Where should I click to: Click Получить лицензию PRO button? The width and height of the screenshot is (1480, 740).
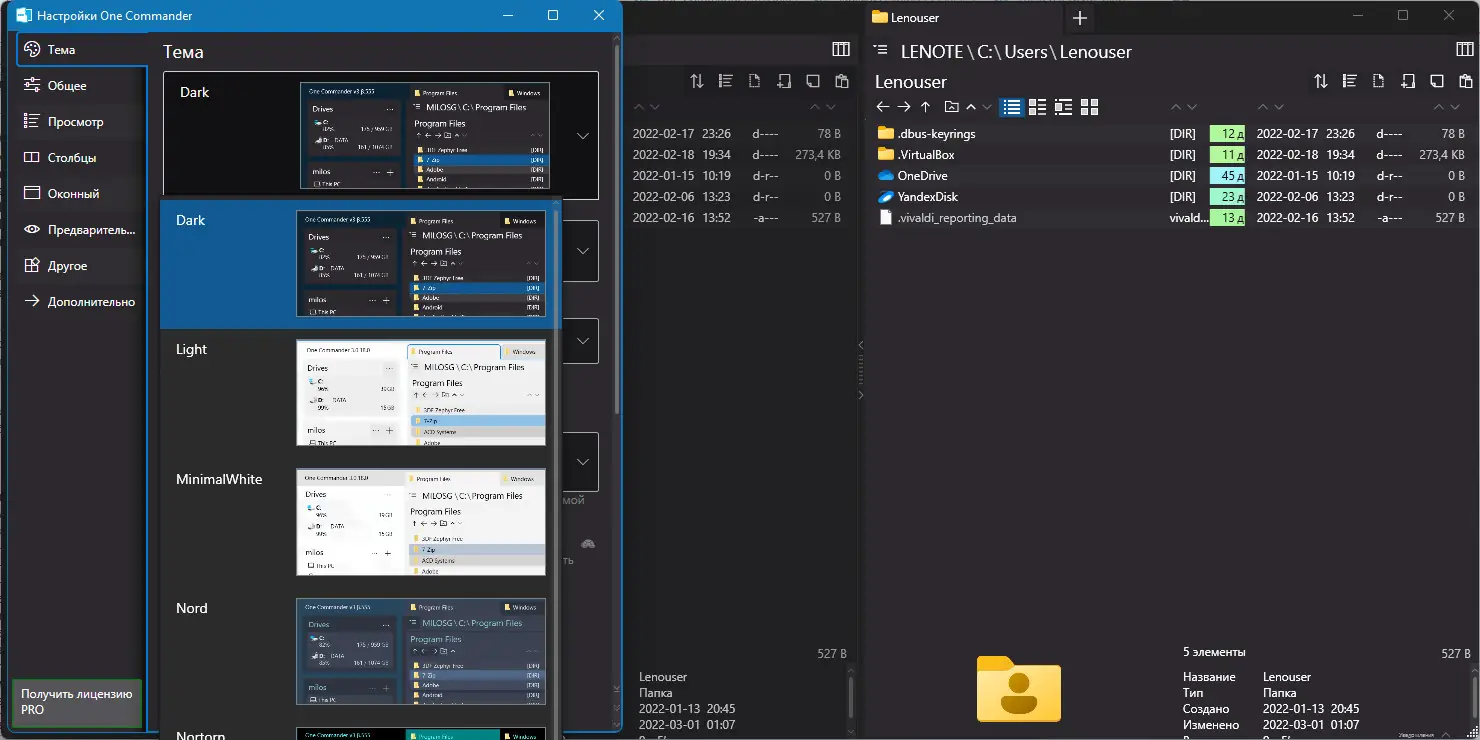pyautogui.click(x=77, y=702)
